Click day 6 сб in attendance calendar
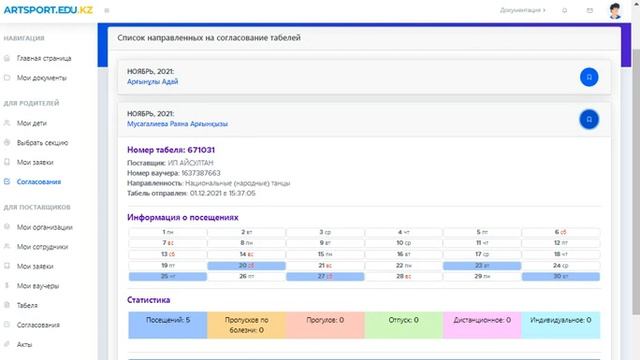The image size is (640, 360). (561, 232)
